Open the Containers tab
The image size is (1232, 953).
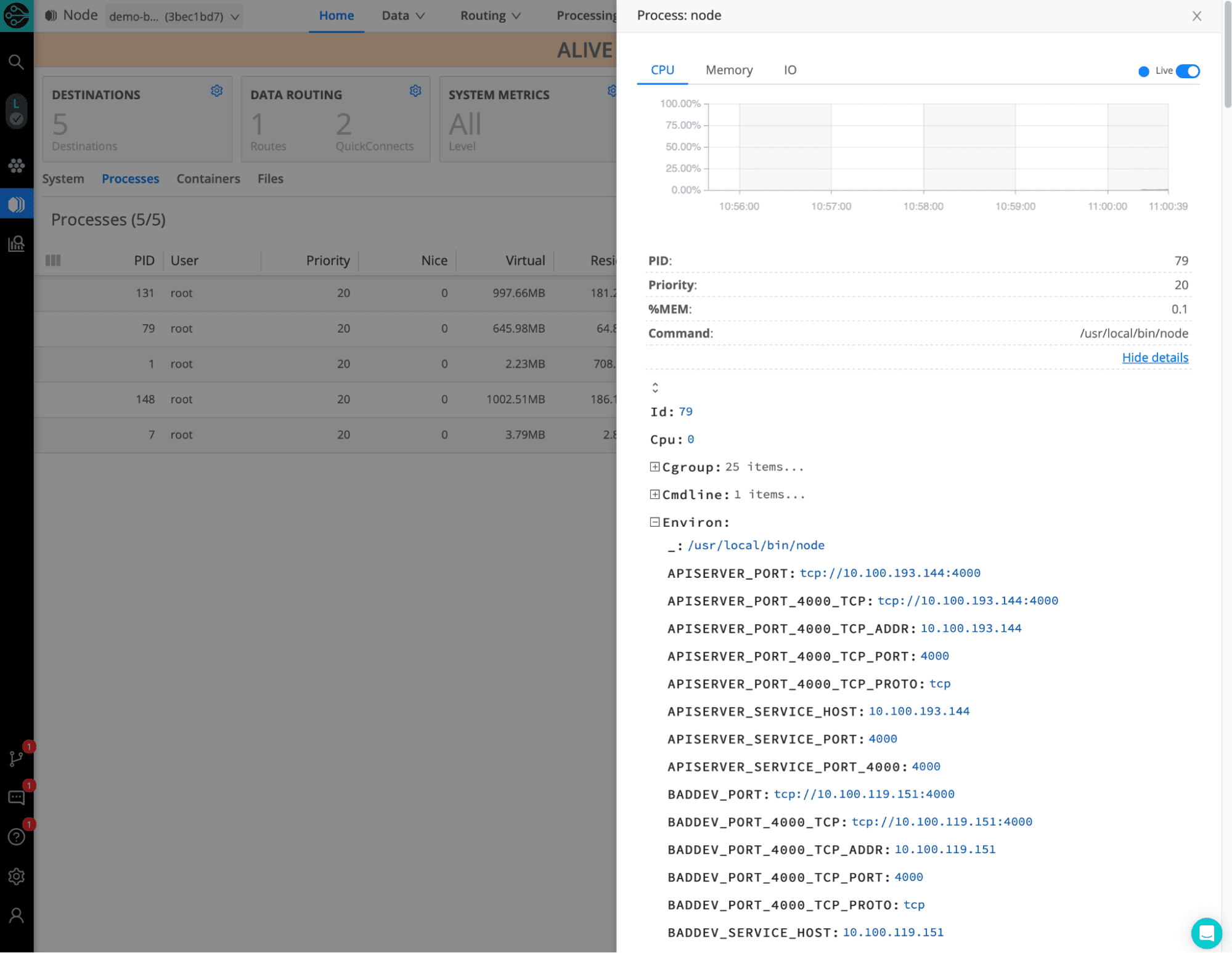pos(208,179)
